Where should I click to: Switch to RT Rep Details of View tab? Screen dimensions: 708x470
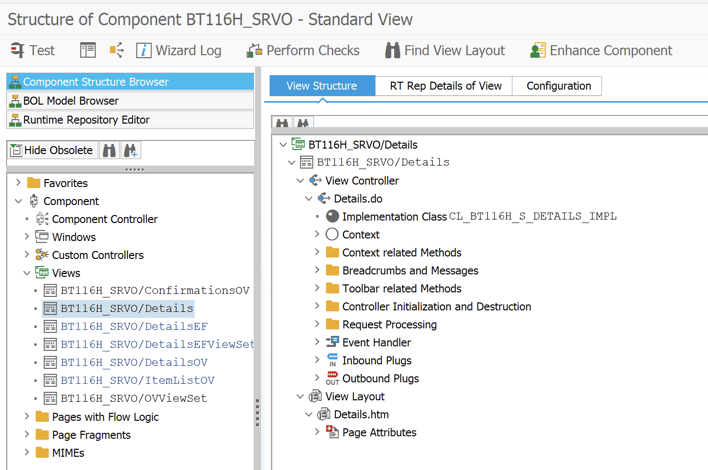coord(445,86)
